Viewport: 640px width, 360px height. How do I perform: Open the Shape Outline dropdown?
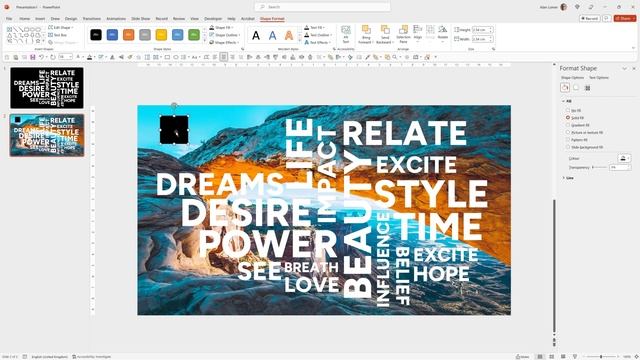224,35
